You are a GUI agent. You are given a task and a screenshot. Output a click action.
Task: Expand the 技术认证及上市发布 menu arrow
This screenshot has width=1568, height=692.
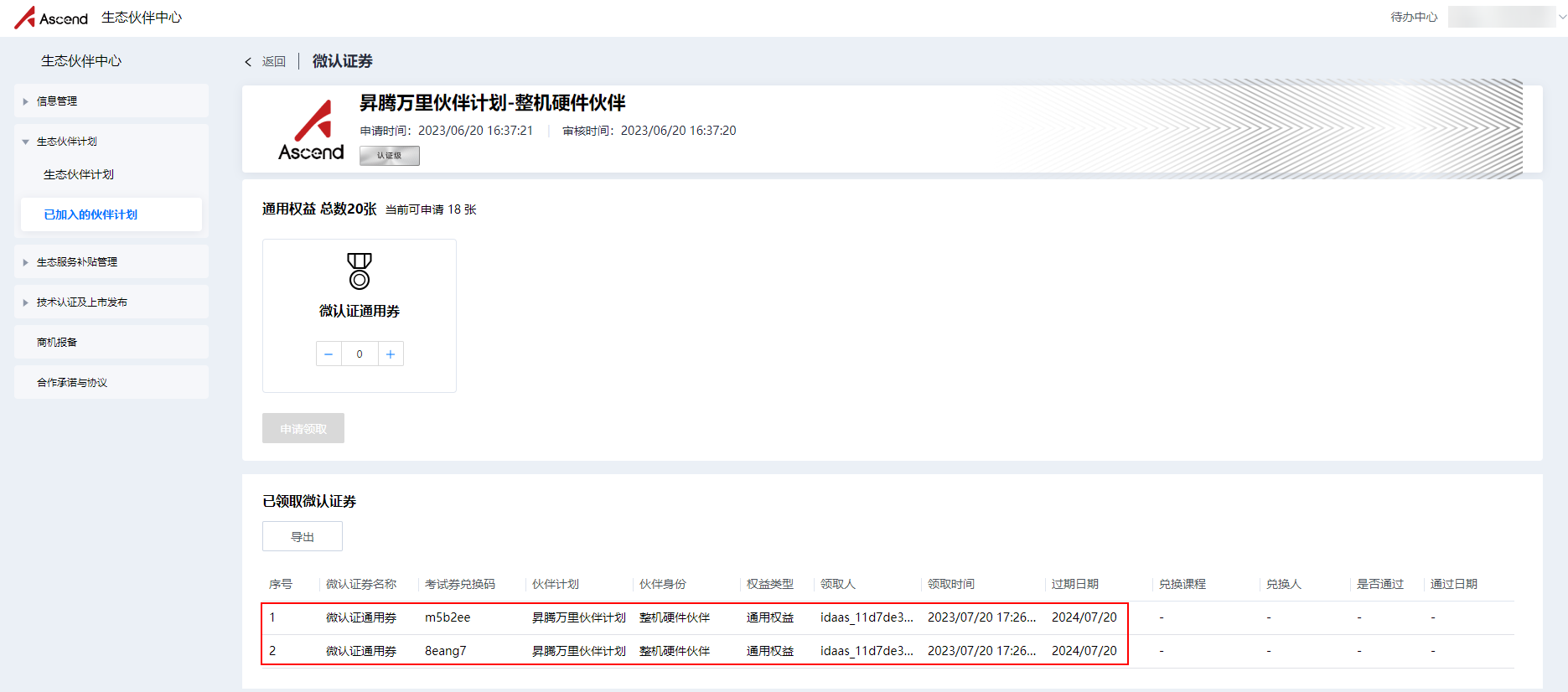click(x=25, y=302)
